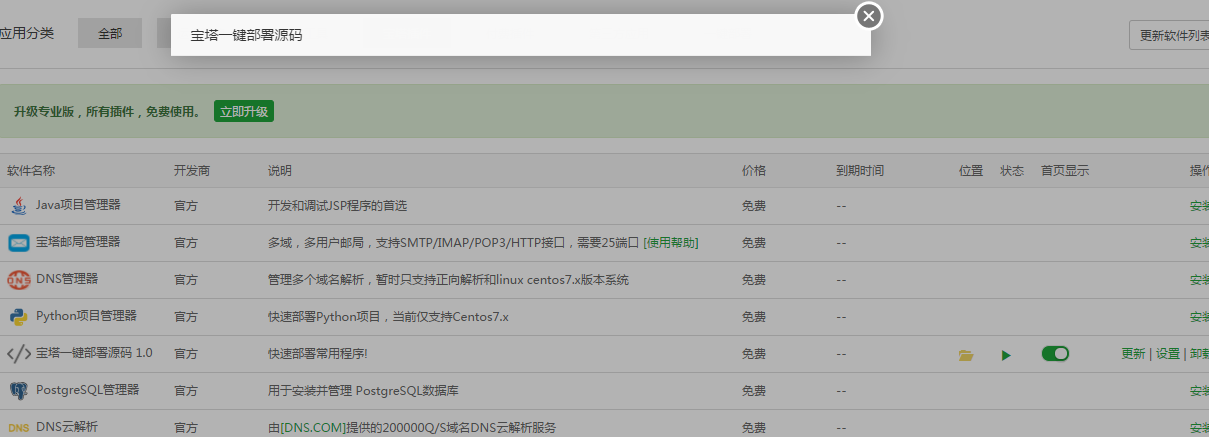Viewport: 1209px width, 437px height.
Task: Click the 状态 column header
Action: coord(1012,171)
